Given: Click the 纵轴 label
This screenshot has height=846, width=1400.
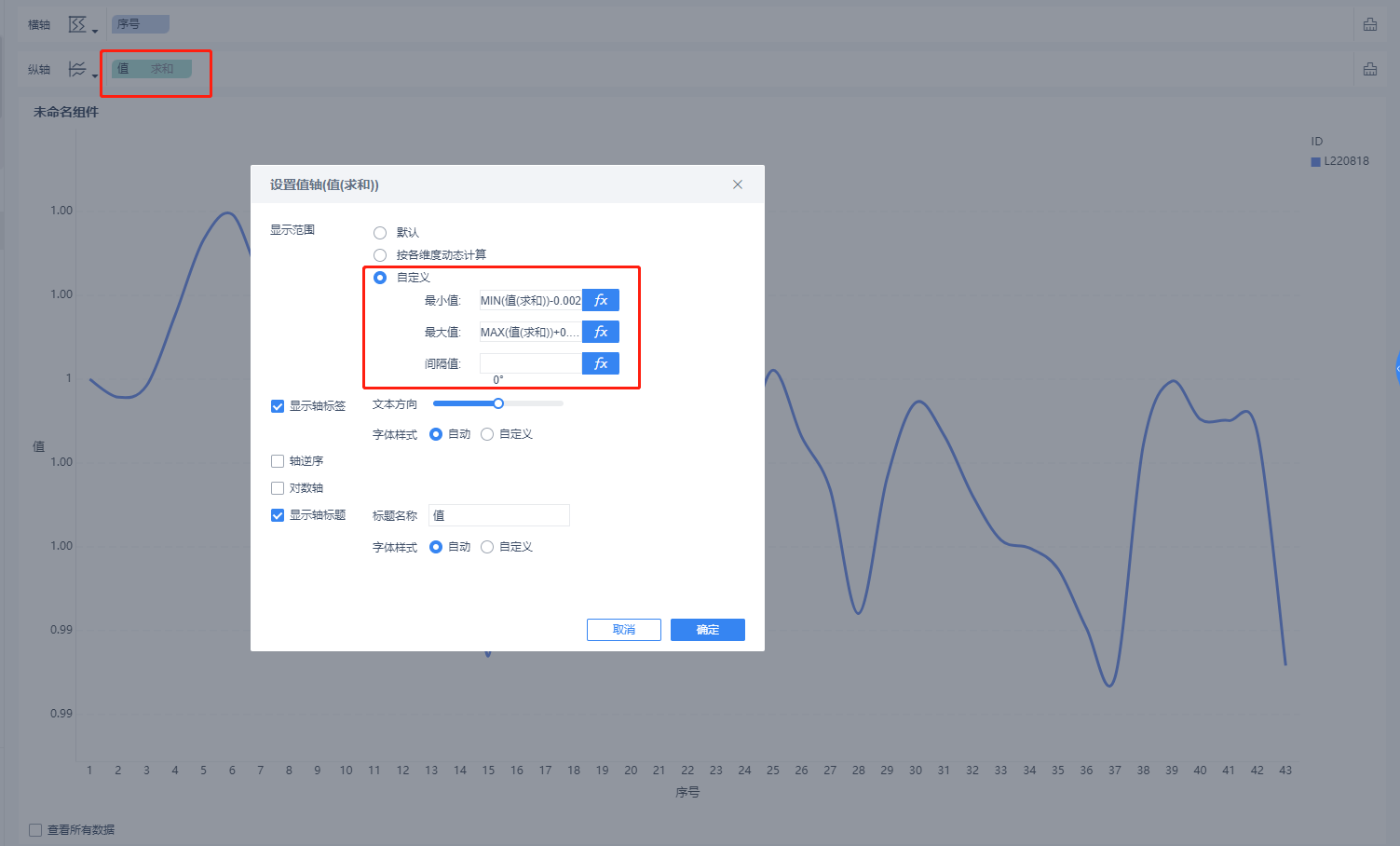Looking at the screenshot, I should tap(39, 69).
